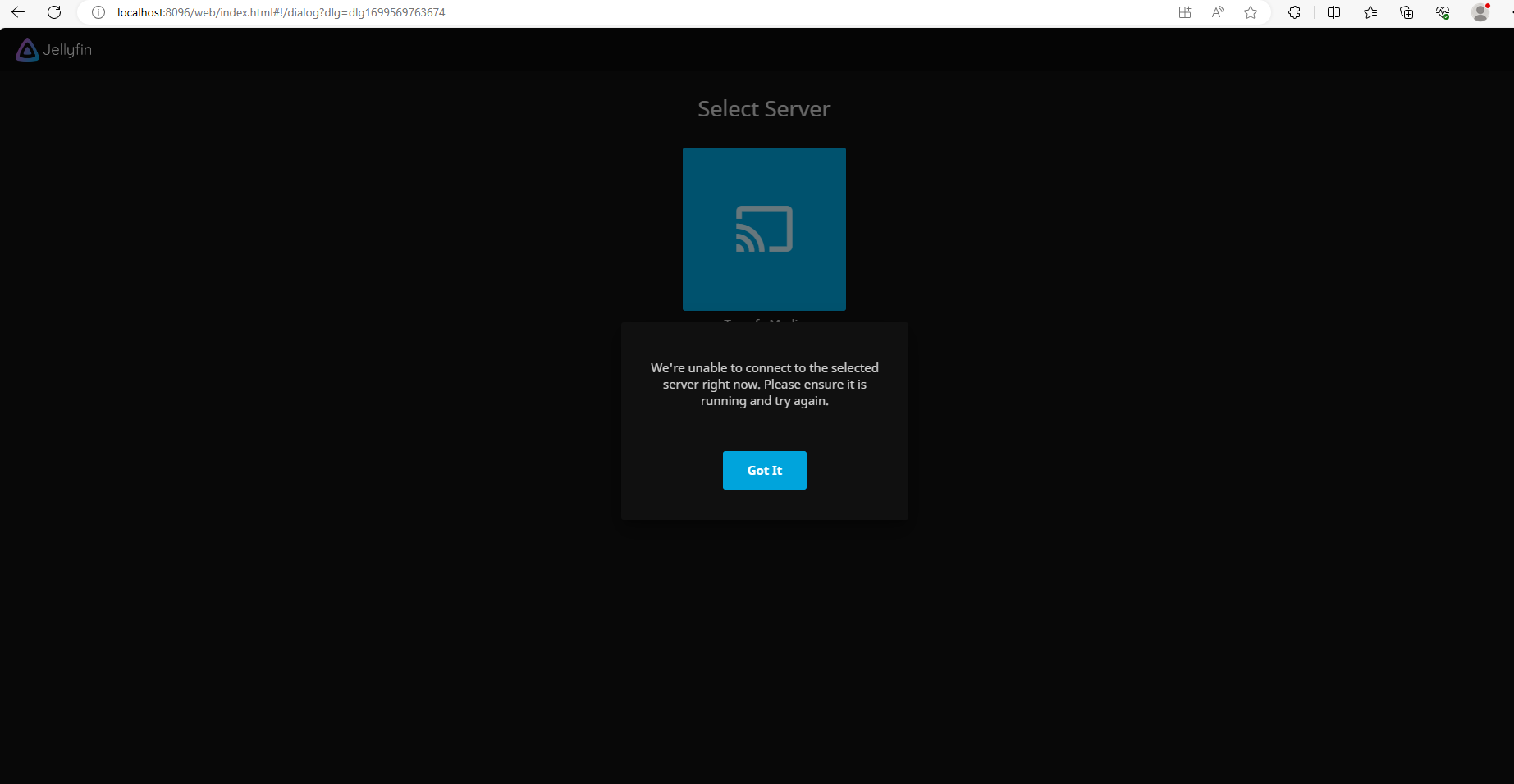View site information icon in address bar
The height and width of the screenshot is (784, 1514).
[98, 12]
